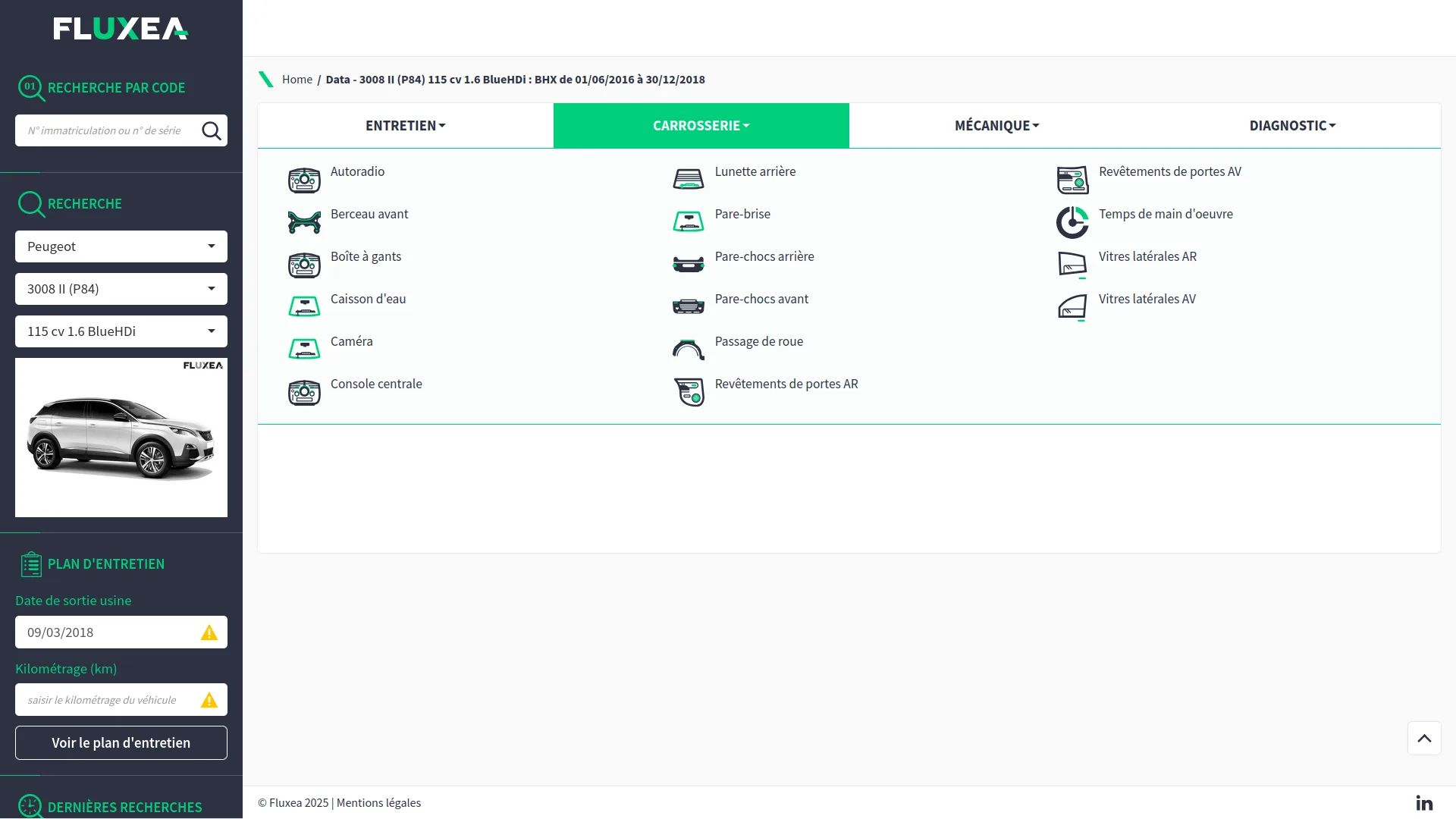Click the Pare-chocs avant bumper icon

689,306
